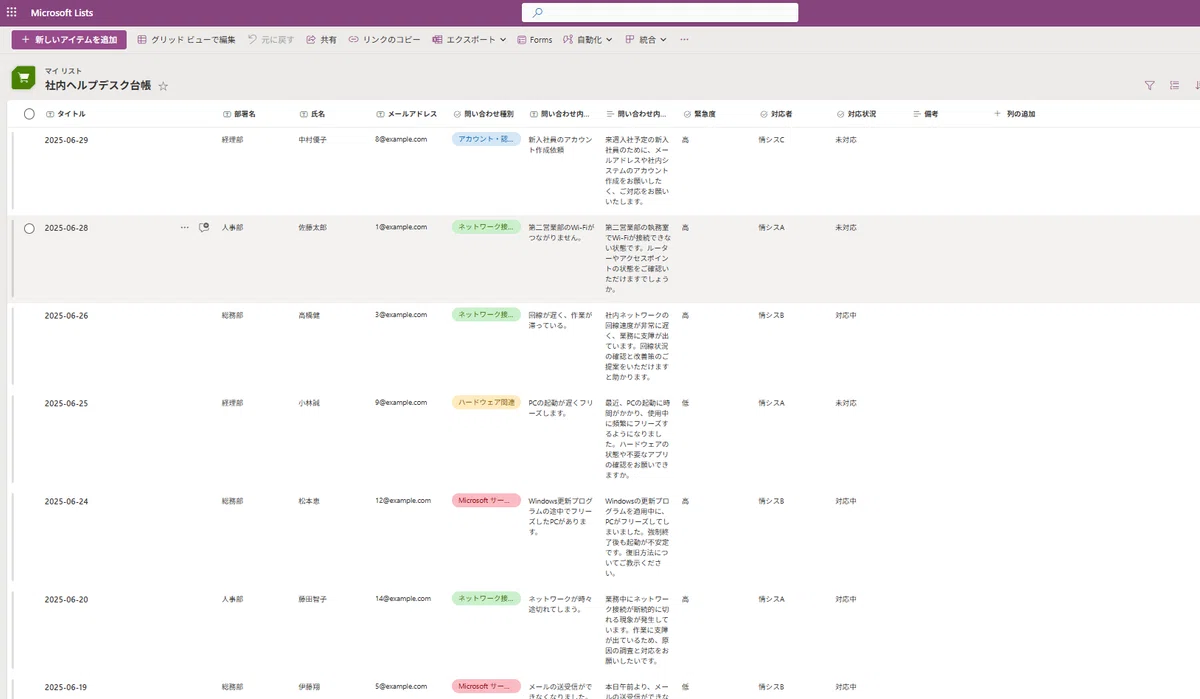Open Forms from the command bar
Screen dimensions: 1200x699
(x=534, y=40)
